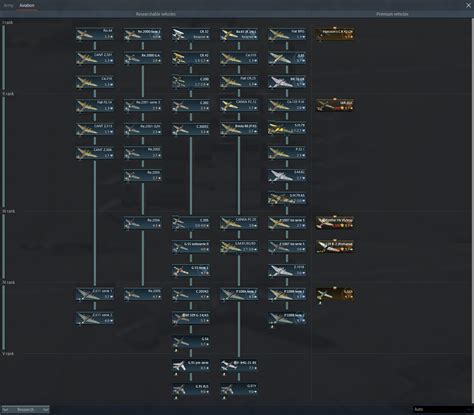Select the Re.2002 aircraft card
Viewport: 474px width, 415px height.
tap(143, 153)
